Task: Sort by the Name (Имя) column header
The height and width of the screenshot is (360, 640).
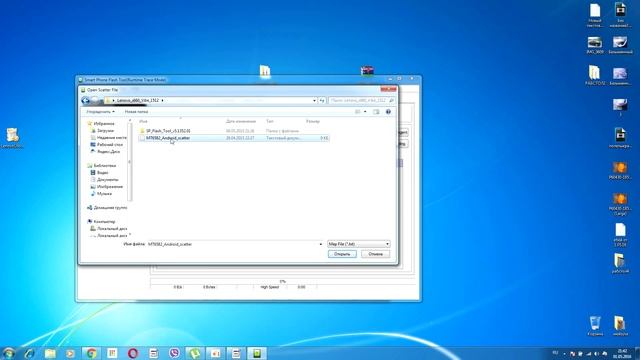Action: pyautogui.click(x=143, y=121)
